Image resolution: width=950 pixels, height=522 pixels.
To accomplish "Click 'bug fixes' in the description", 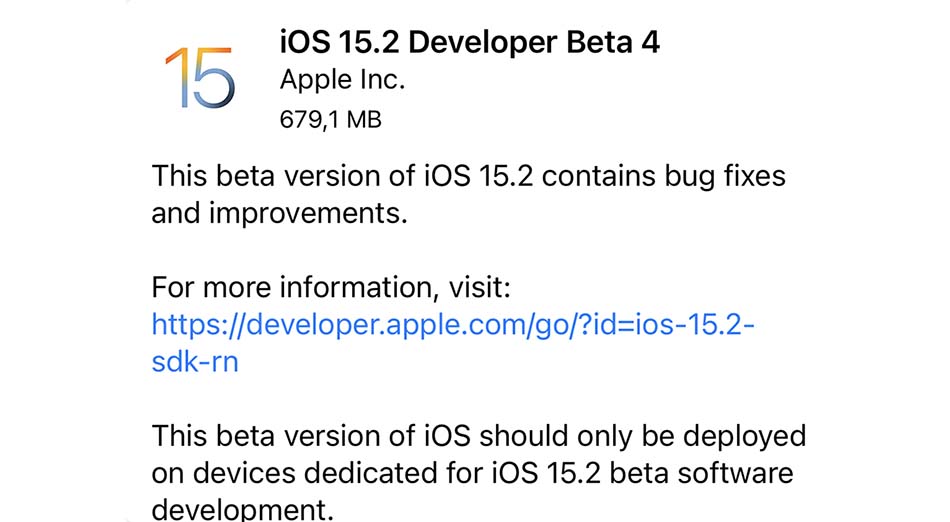I will [725, 177].
